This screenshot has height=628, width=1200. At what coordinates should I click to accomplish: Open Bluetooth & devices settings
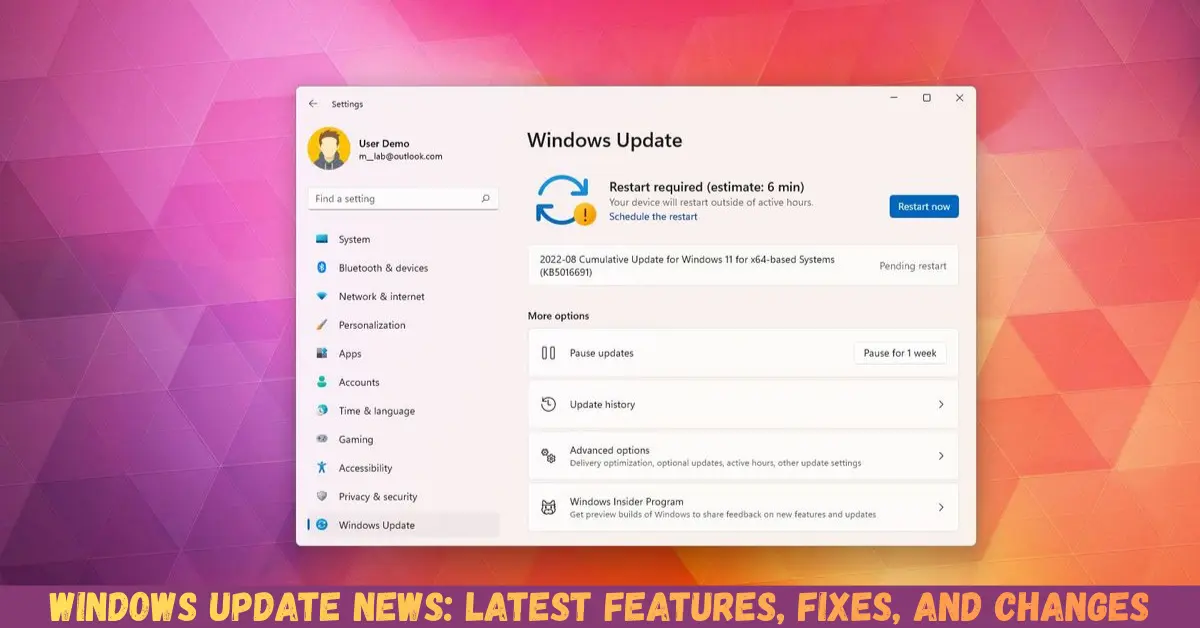click(x=403, y=268)
